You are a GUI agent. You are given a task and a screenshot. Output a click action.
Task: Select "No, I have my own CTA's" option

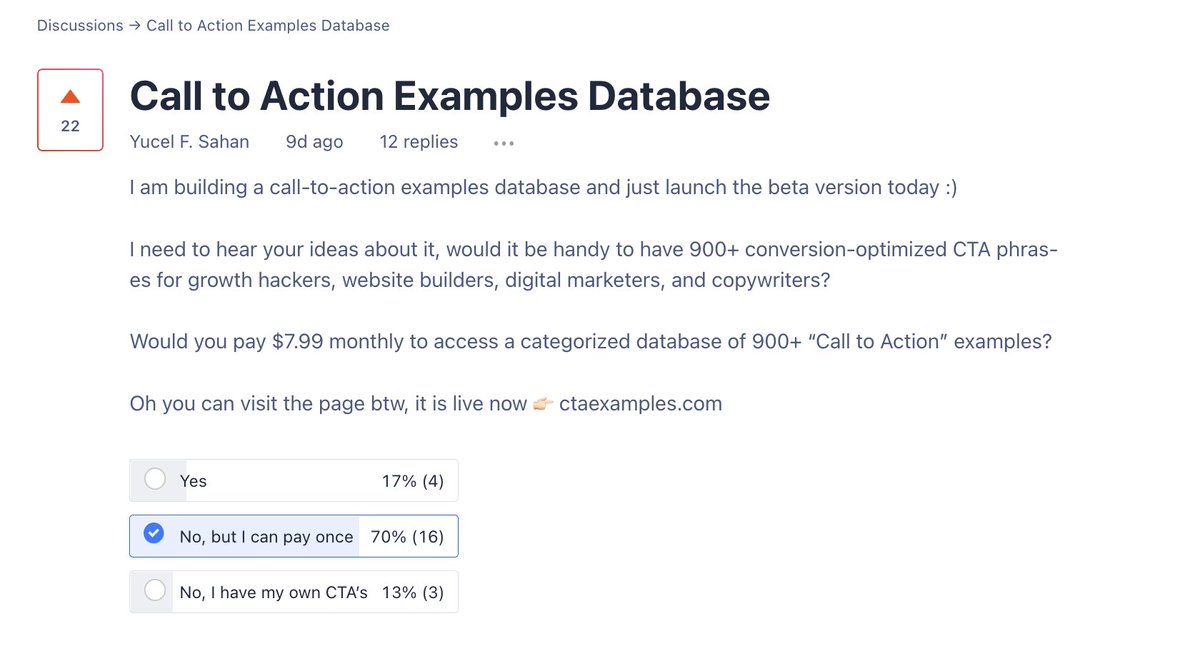coord(294,592)
